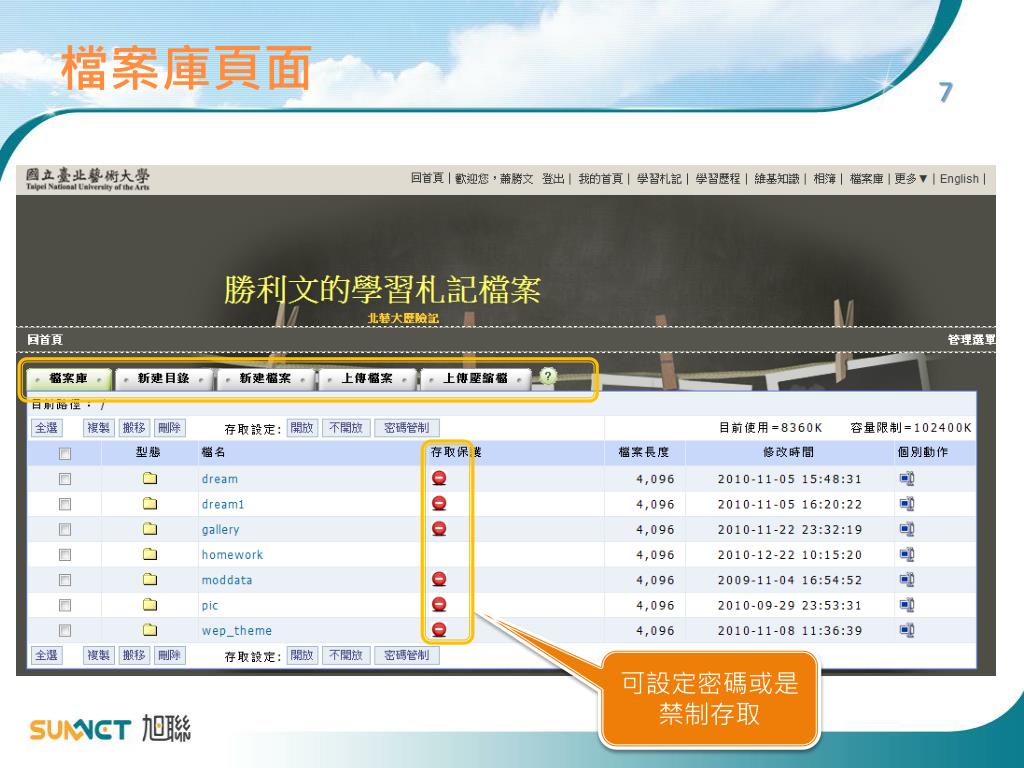Image resolution: width=1024 pixels, height=768 pixels.
Task: Check the dream folder checkbox
Action: tap(65, 479)
